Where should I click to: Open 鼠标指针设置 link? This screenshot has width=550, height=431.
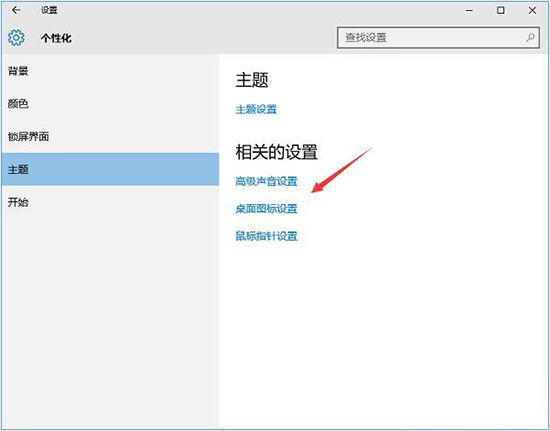tap(266, 236)
